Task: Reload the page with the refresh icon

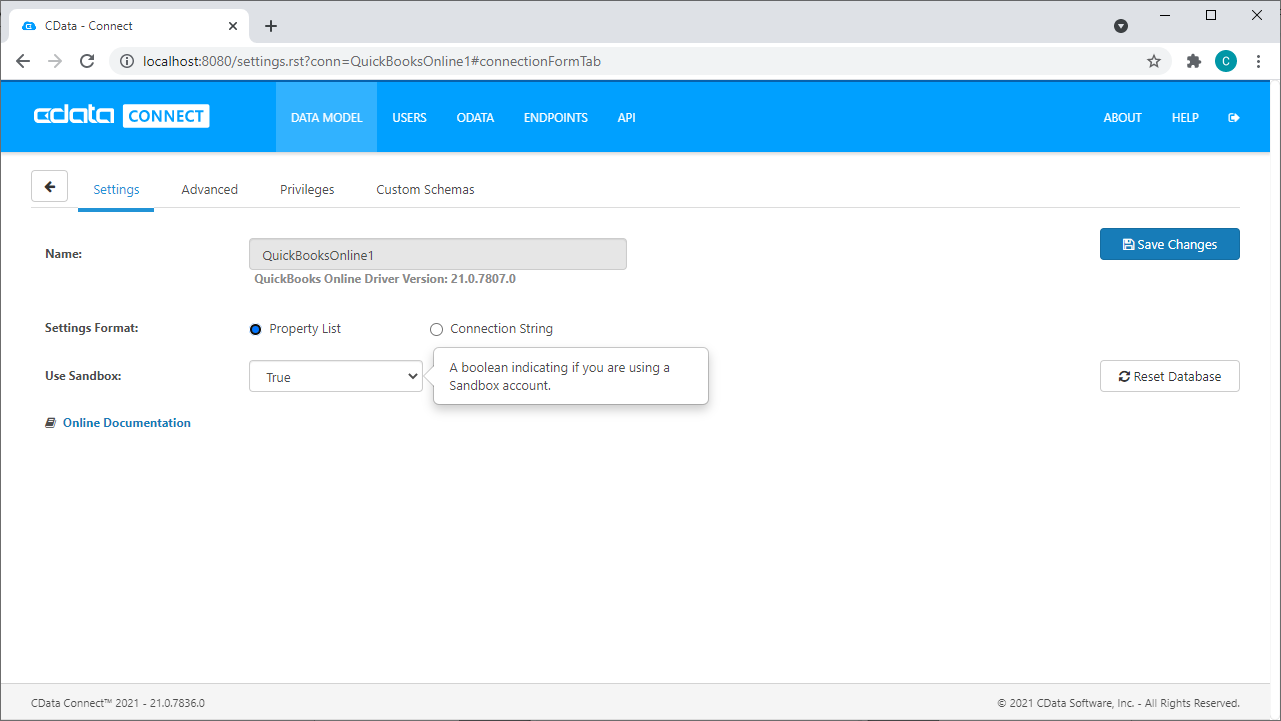Action: pos(87,61)
